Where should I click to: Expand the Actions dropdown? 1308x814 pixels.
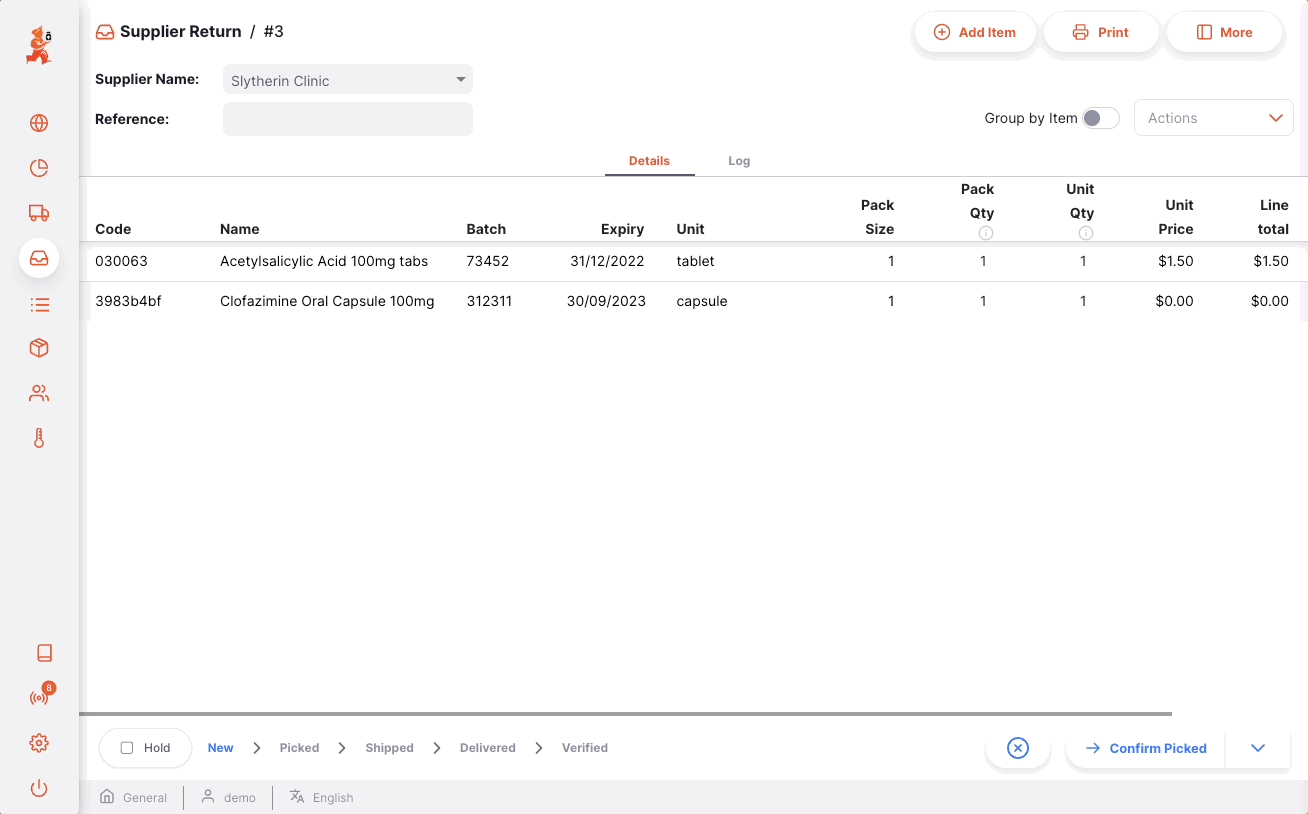pyautogui.click(x=1213, y=118)
